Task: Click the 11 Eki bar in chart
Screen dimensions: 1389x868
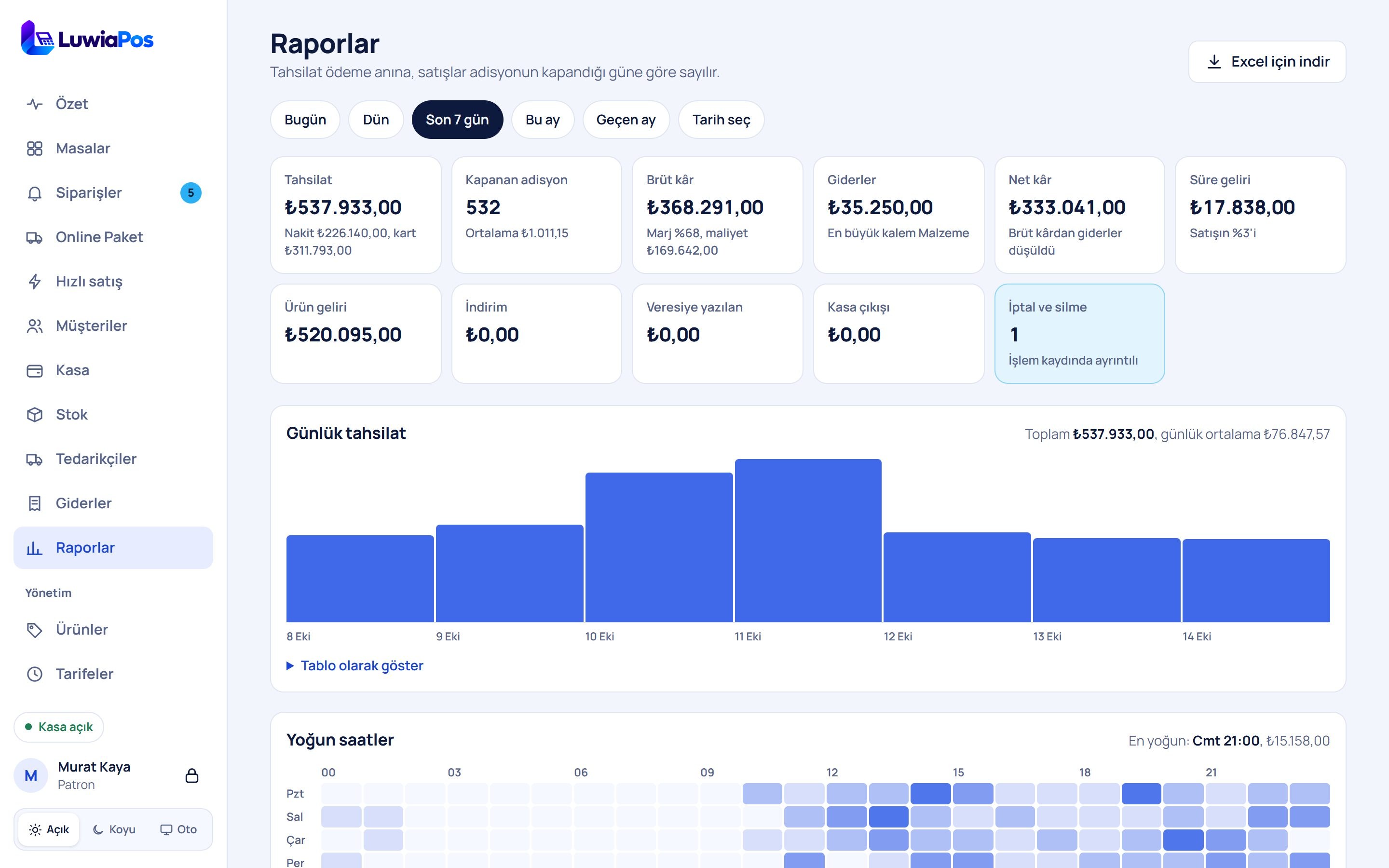Action: [x=807, y=540]
